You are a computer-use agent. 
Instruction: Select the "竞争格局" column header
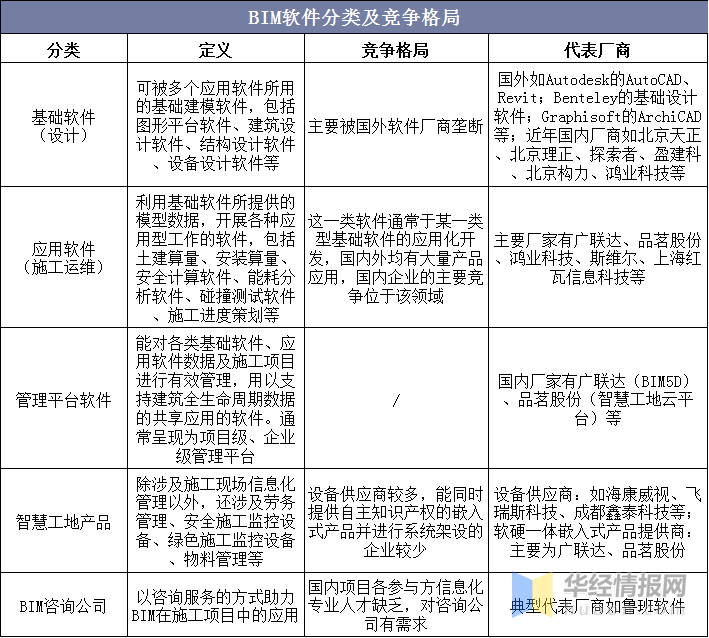396,50
